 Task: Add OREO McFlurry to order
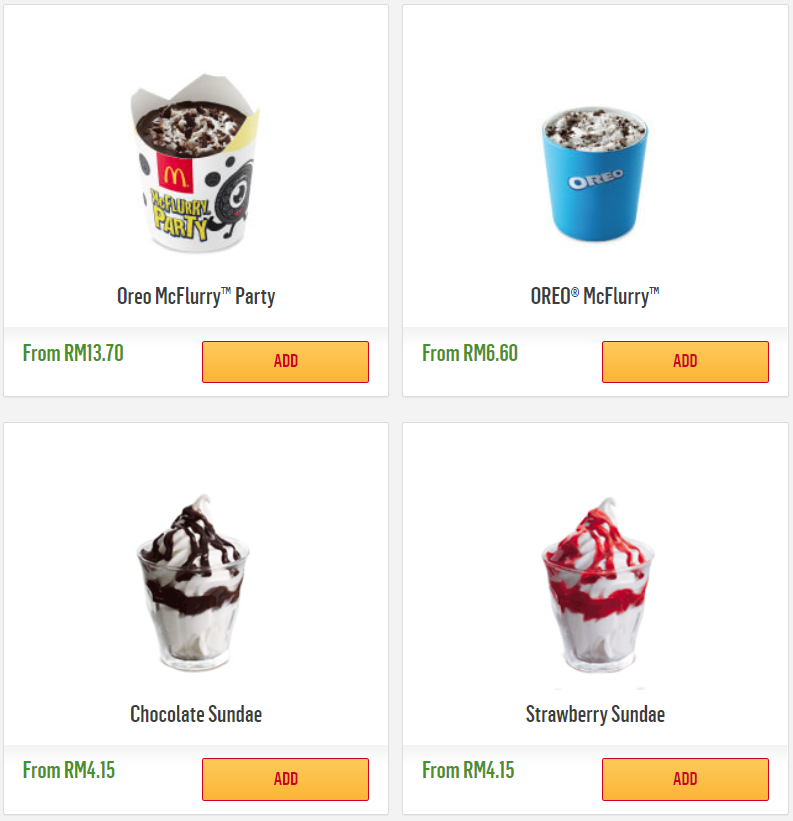[x=685, y=362]
